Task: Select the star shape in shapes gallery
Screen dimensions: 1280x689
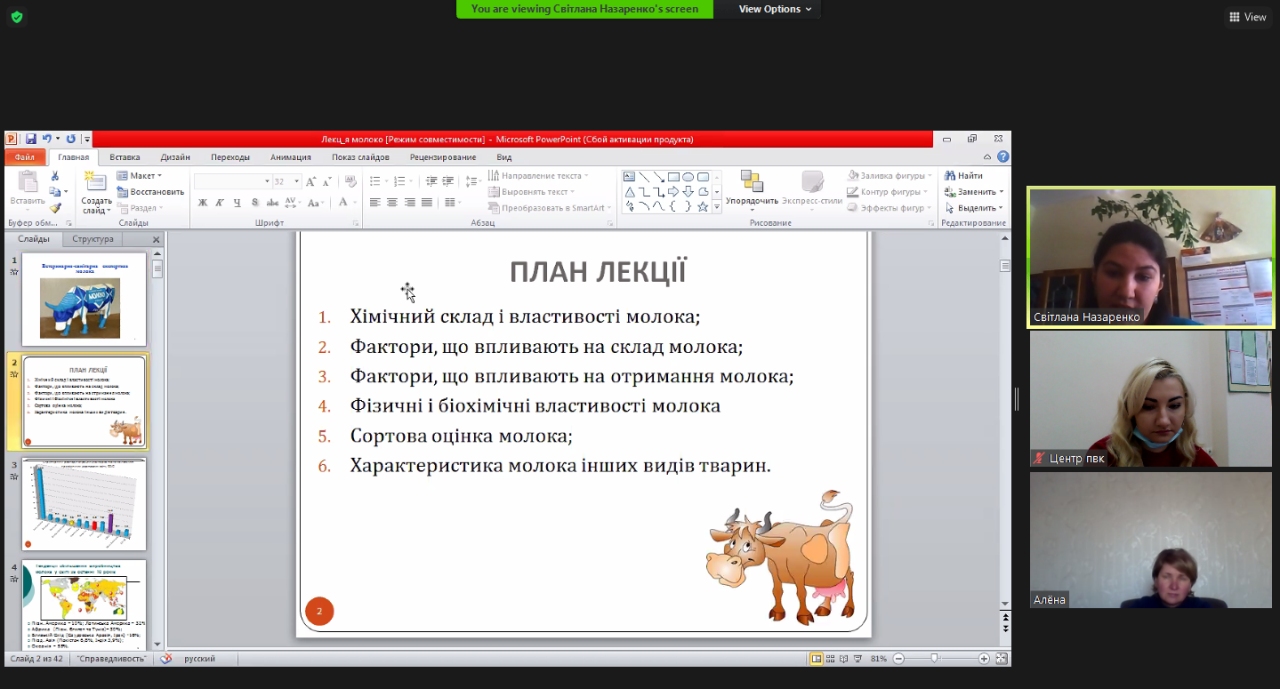Action: [x=703, y=207]
